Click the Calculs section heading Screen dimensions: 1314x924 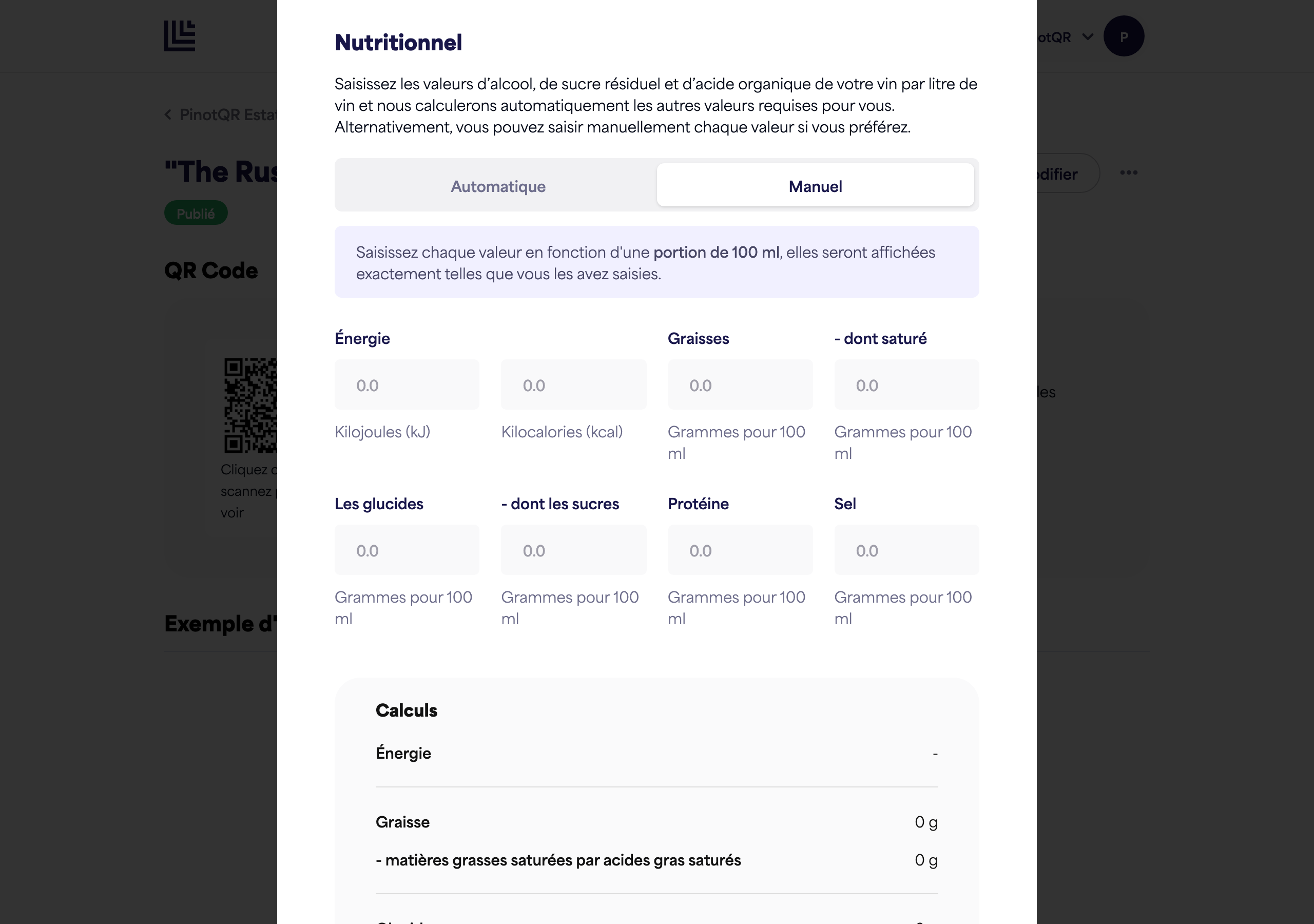(x=407, y=710)
